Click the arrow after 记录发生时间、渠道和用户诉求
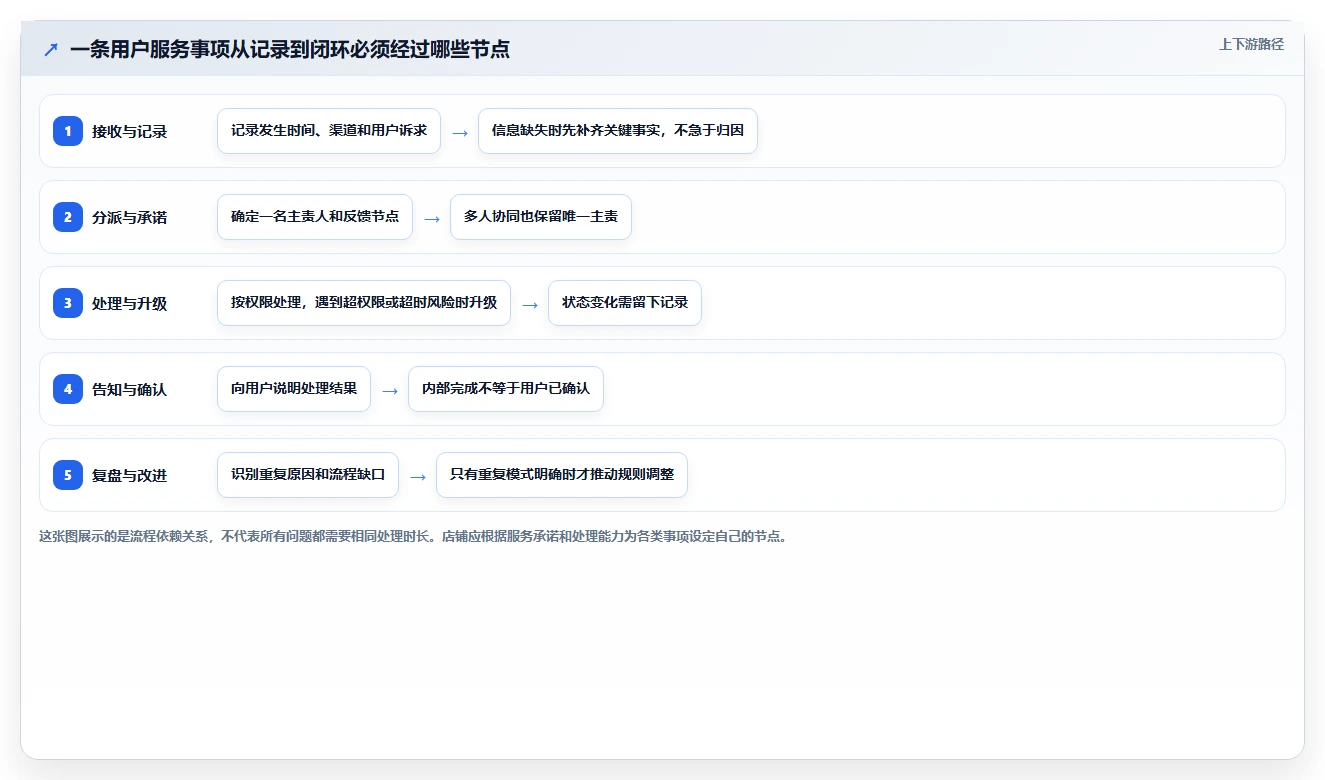This screenshot has height=780, width=1325. [x=460, y=132]
